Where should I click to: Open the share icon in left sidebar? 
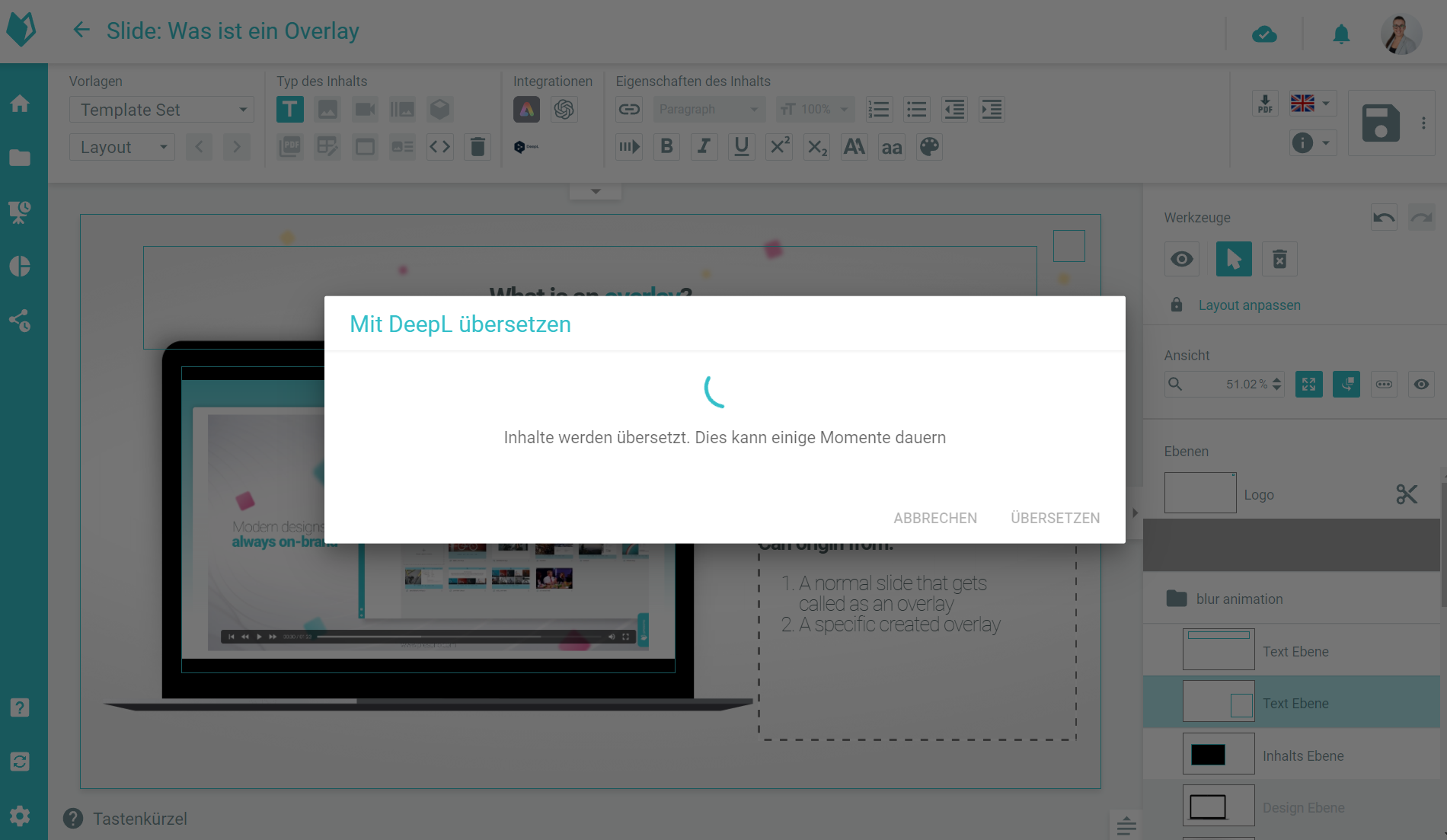(20, 321)
